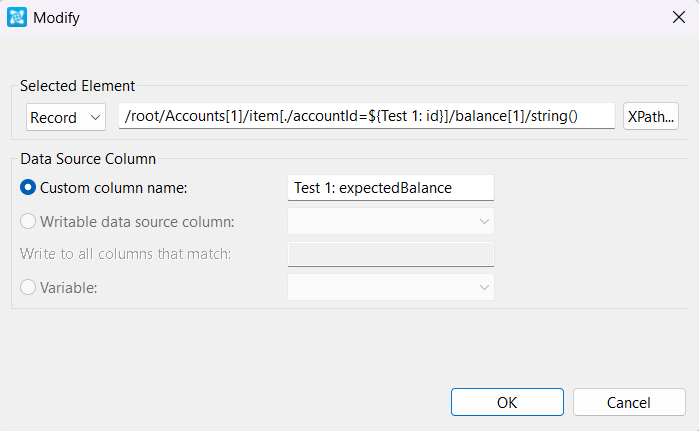This screenshot has width=699, height=431.
Task: Choose the Writable data source column option
Action: (x=28, y=221)
